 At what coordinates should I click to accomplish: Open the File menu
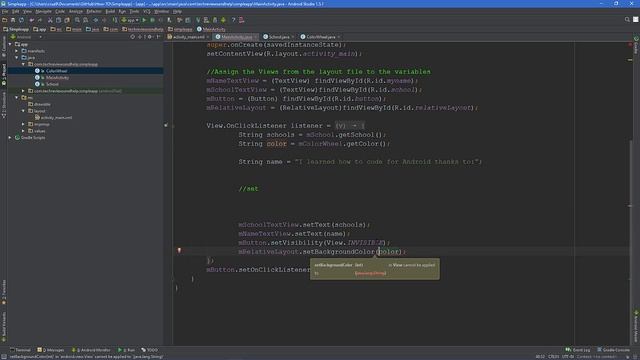tap(5, 11)
